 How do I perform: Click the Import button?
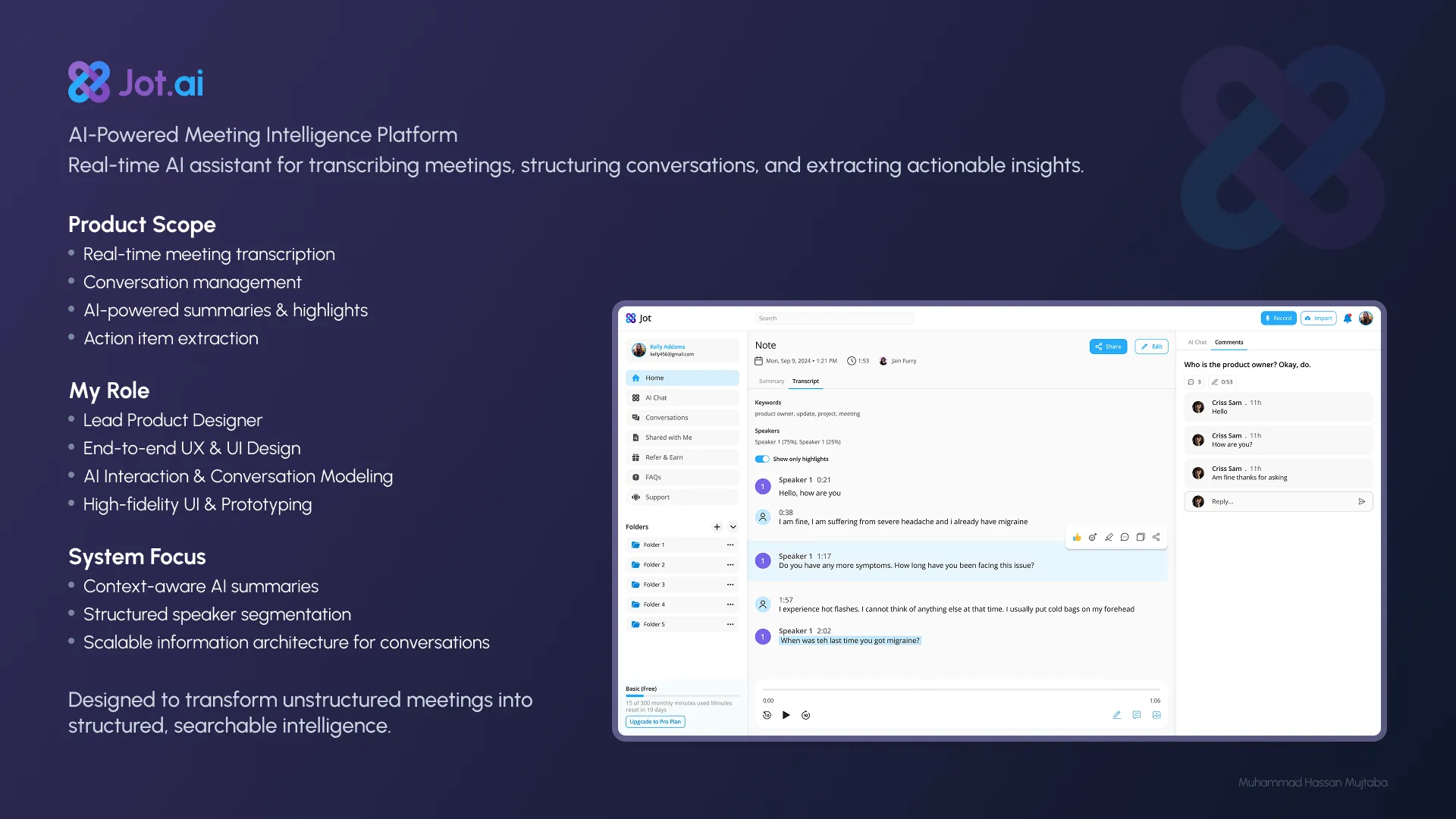click(x=1318, y=318)
